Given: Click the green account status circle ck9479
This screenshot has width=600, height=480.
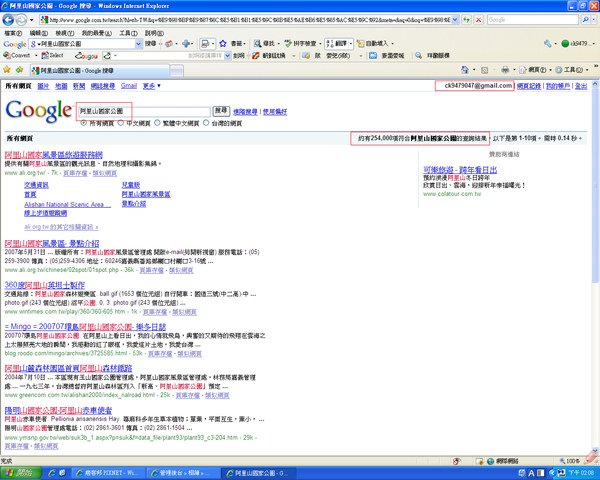Looking at the screenshot, I should (565, 44).
